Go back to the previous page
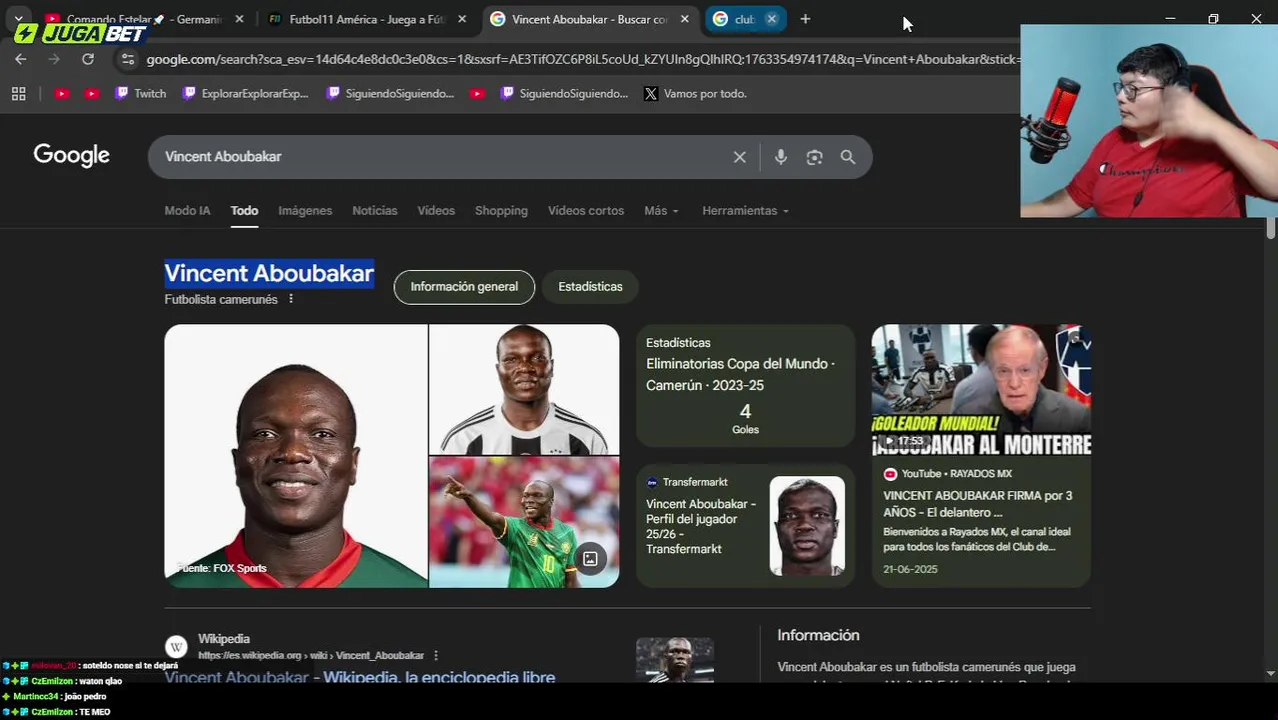This screenshot has height=720, width=1278. [21, 59]
